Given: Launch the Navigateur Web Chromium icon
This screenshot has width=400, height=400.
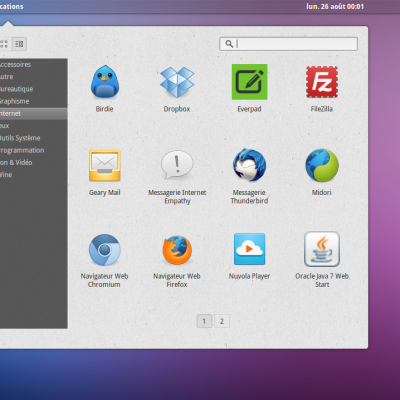Looking at the screenshot, I should click(x=105, y=250).
